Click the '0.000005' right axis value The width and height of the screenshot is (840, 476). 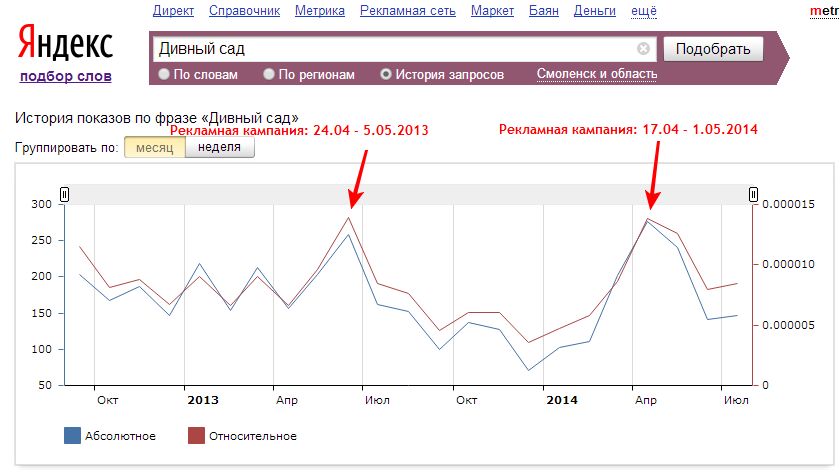pyautogui.click(x=788, y=325)
